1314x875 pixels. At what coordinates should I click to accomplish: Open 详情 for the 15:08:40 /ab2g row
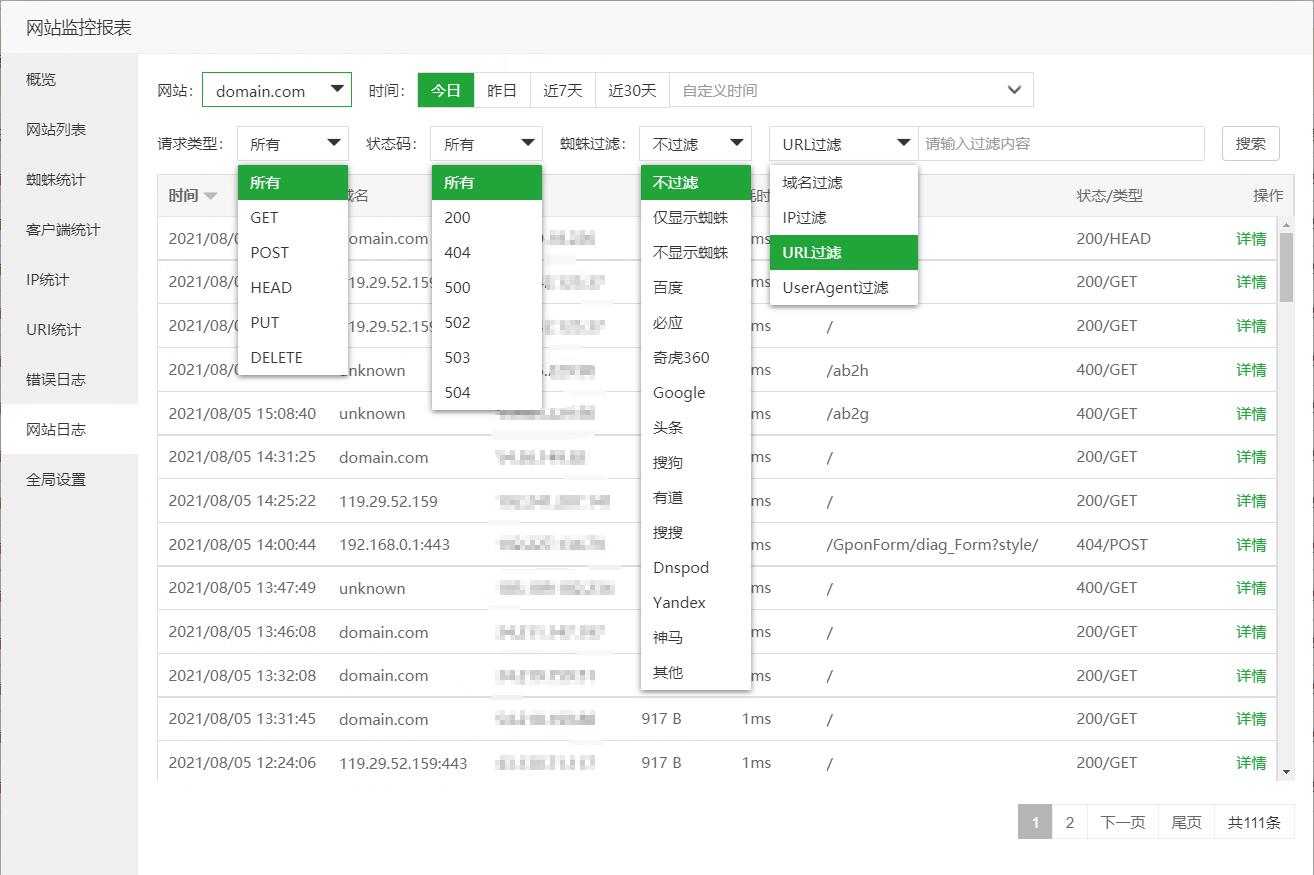click(x=1251, y=414)
